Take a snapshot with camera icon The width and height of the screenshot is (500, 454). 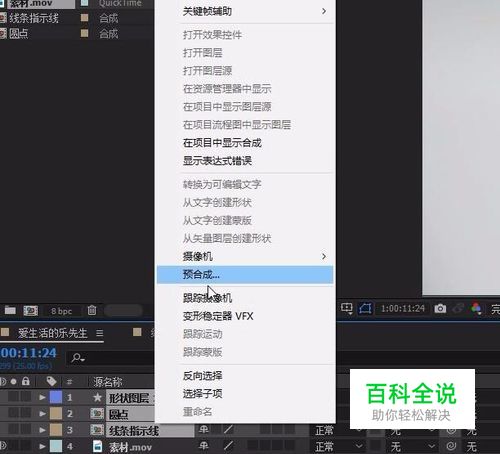tap(440, 309)
